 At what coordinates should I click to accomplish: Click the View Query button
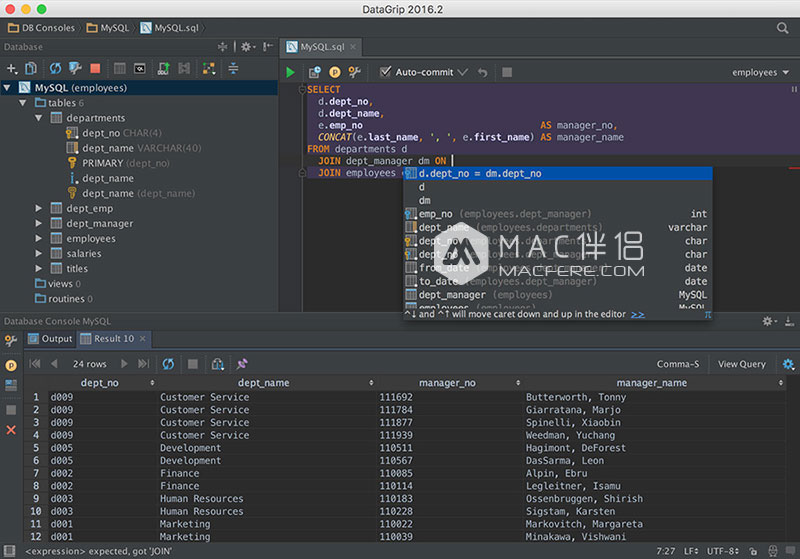click(x=742, y=364)
